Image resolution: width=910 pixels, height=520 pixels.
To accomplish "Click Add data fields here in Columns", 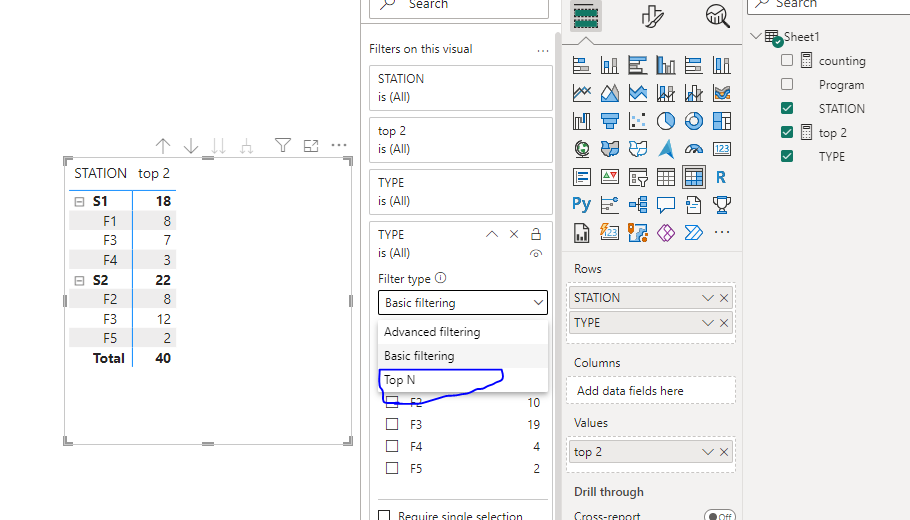I will [651, 391].
